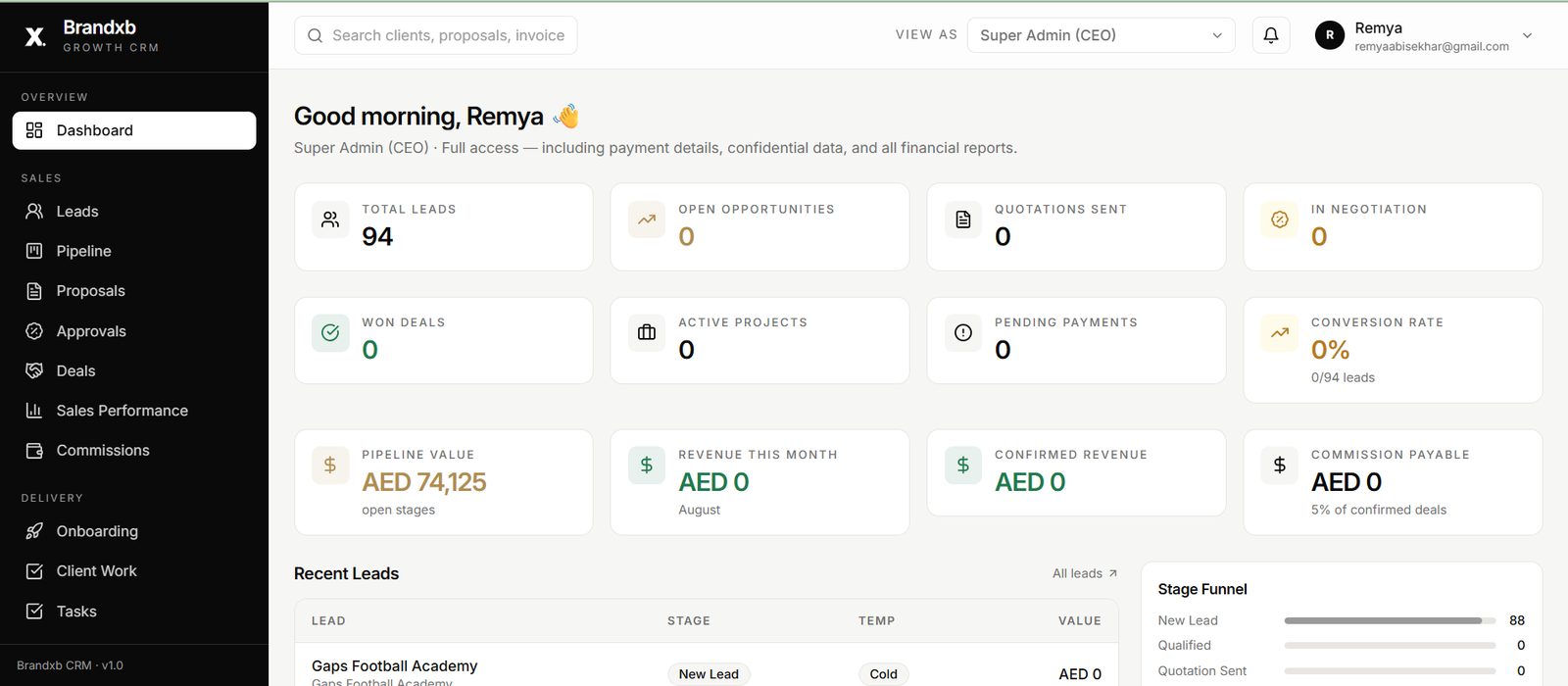Click the Brandxb X logo icon
The image size is (1568, 686).
click(x=34, y=36)
